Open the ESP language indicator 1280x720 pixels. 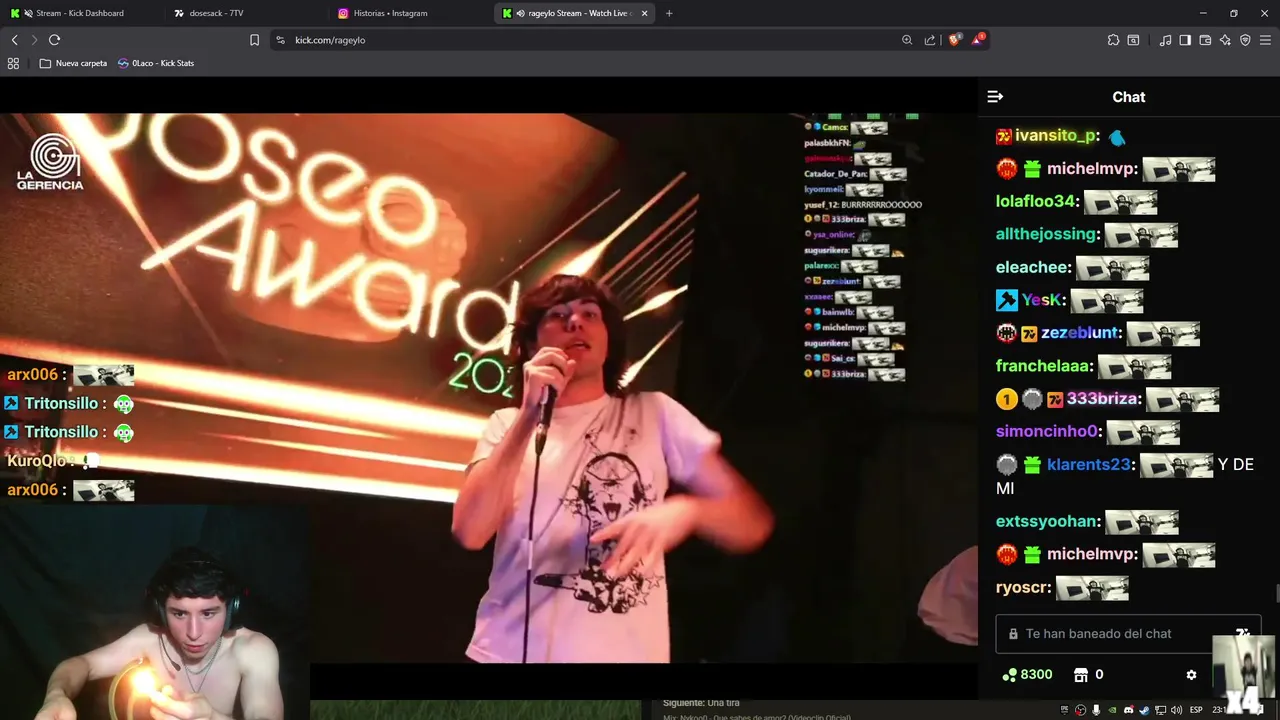pyautogui.click(x=1196, y=710)
